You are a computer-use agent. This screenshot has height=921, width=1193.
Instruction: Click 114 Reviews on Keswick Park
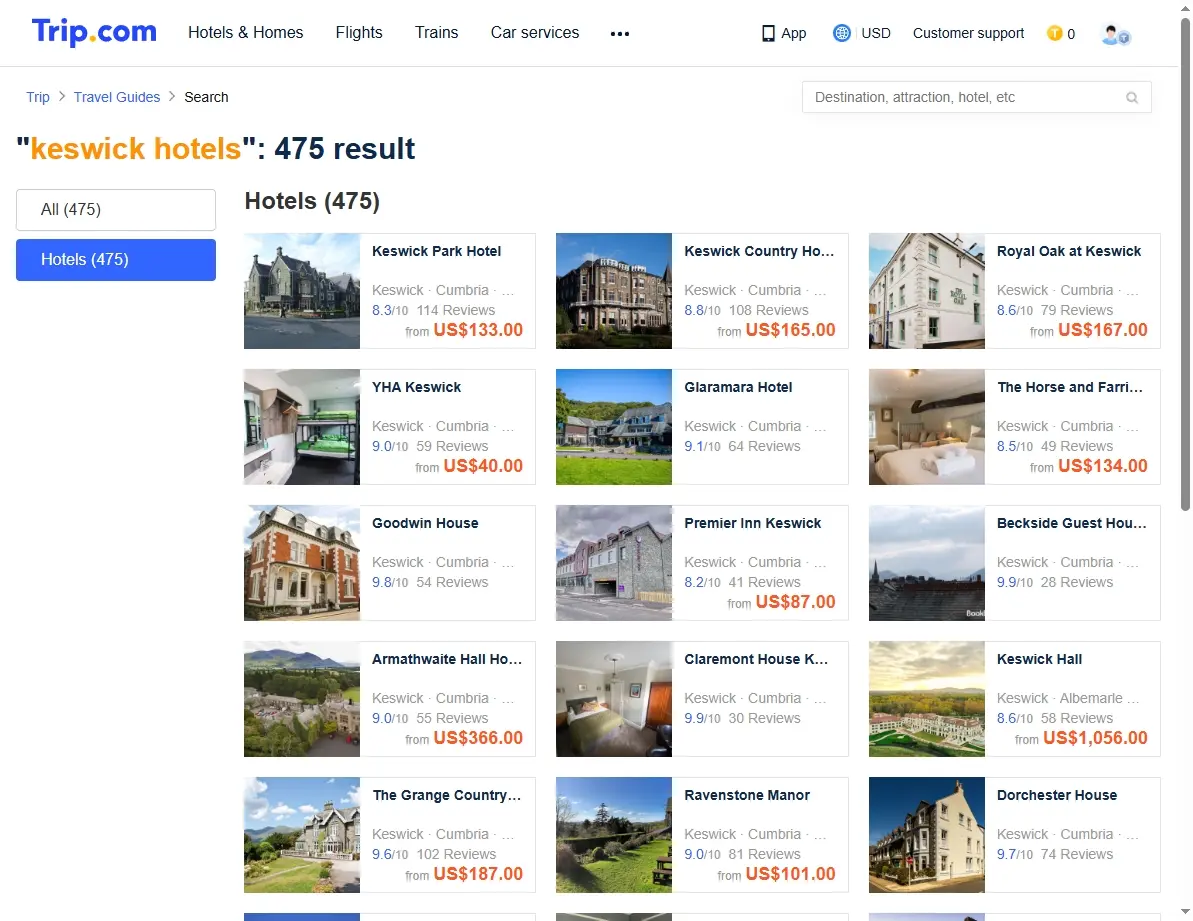[x=456, y=310]
